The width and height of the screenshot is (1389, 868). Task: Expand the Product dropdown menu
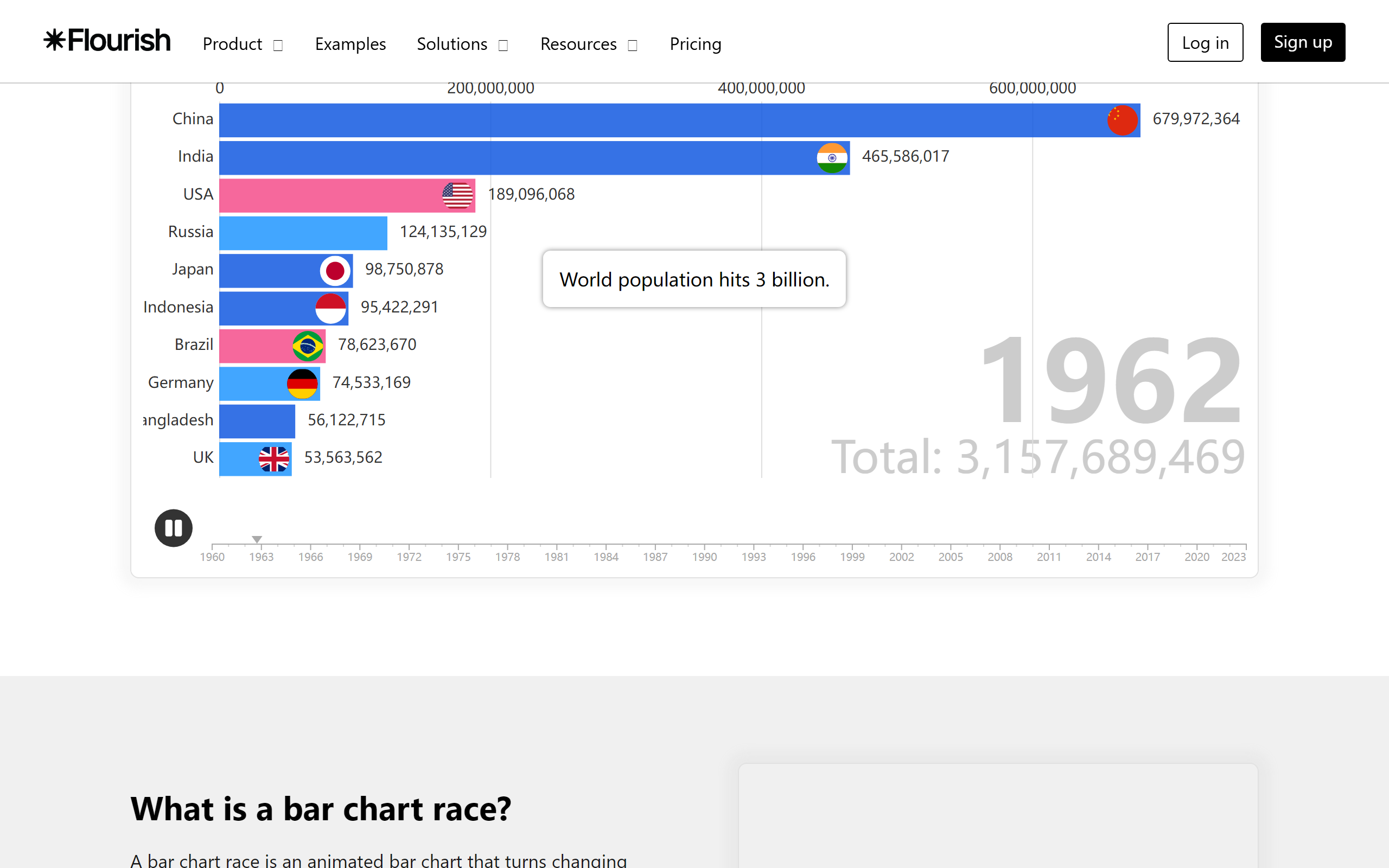243,44
